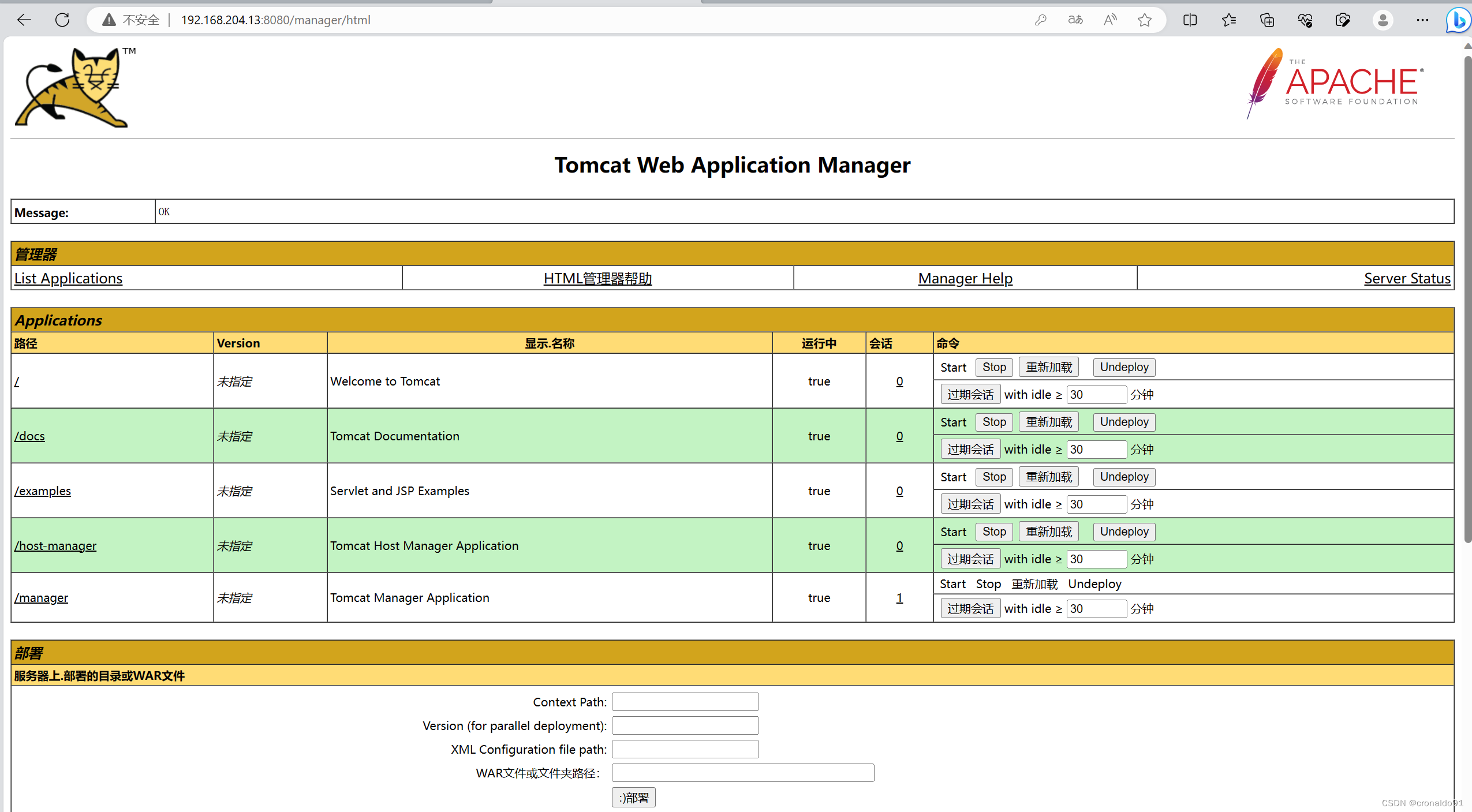Click the extensions shield icon
This screenshot has width=1472, height=812.
click(x=1343, y=20)
